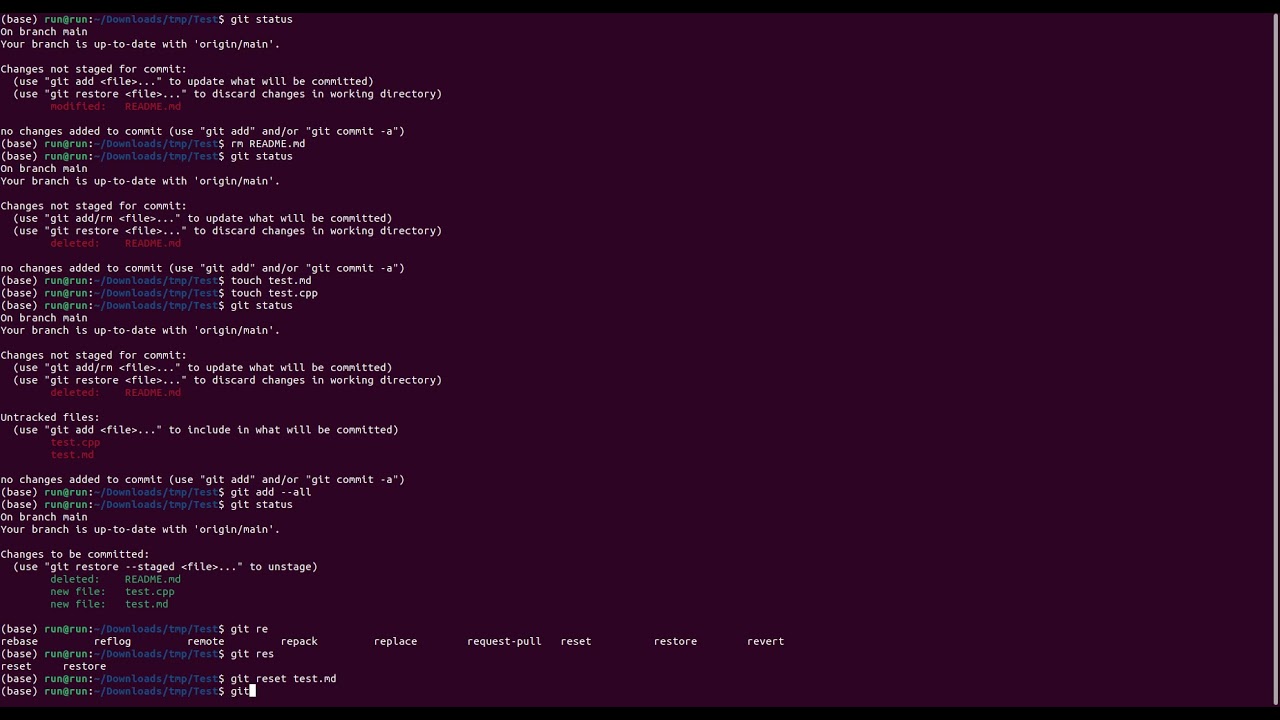Image resolution: width=1280 pixels, height=720 pixels.
Task: Select the 'reflog' completion suggestion
Action: click(x=112, y=641)
